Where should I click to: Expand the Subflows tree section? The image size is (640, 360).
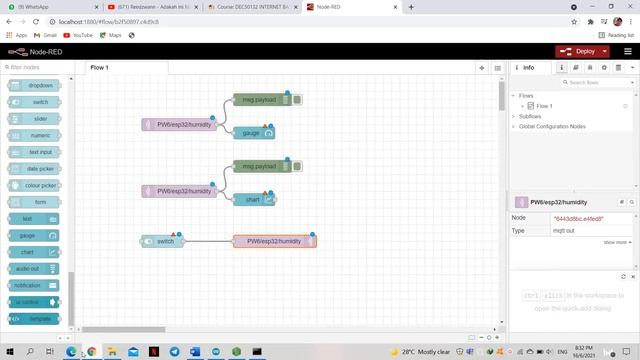[x=513, y=116]
